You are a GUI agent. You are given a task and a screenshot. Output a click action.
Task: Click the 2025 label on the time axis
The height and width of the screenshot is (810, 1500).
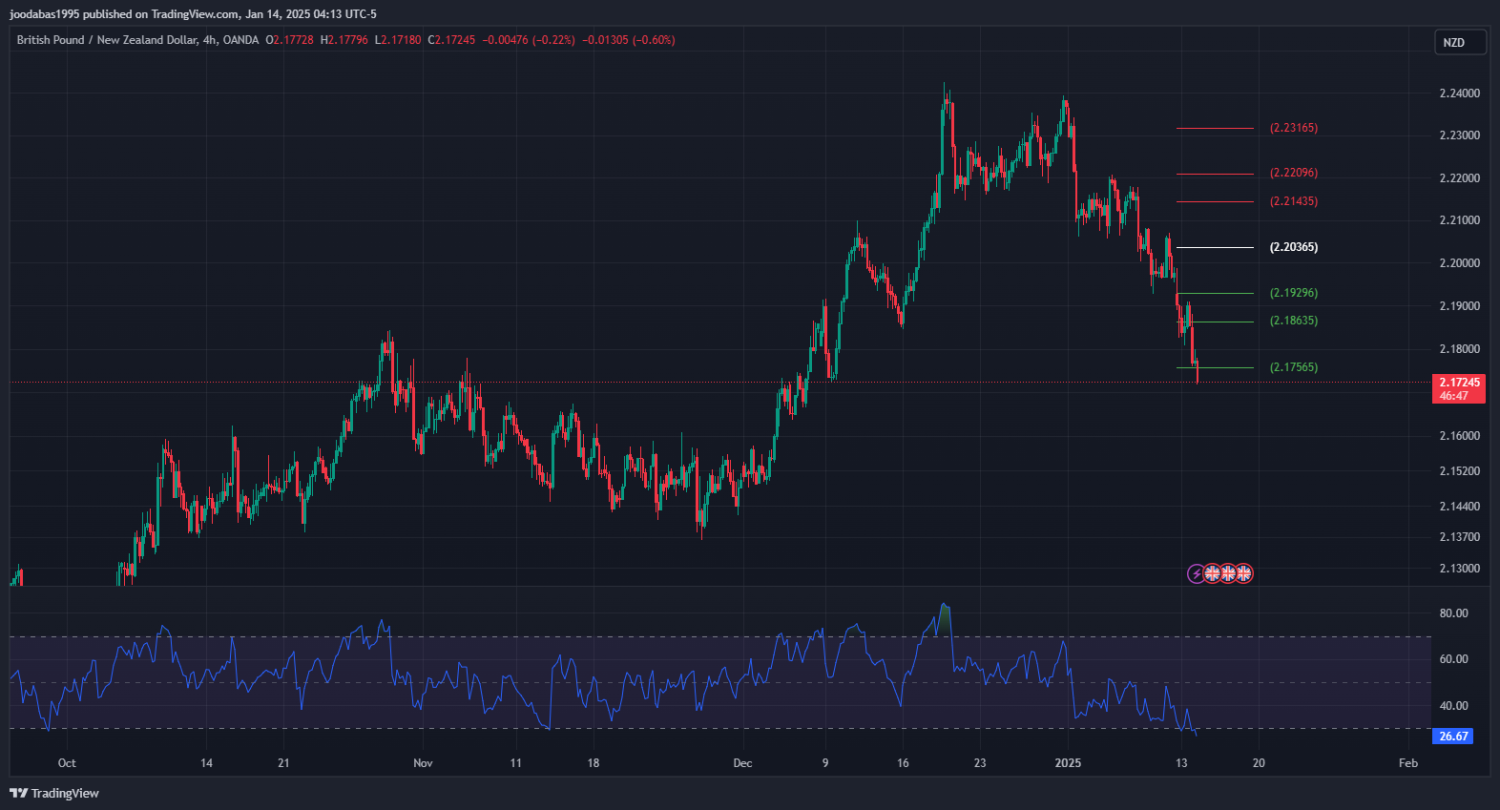tap(1067, 763)
